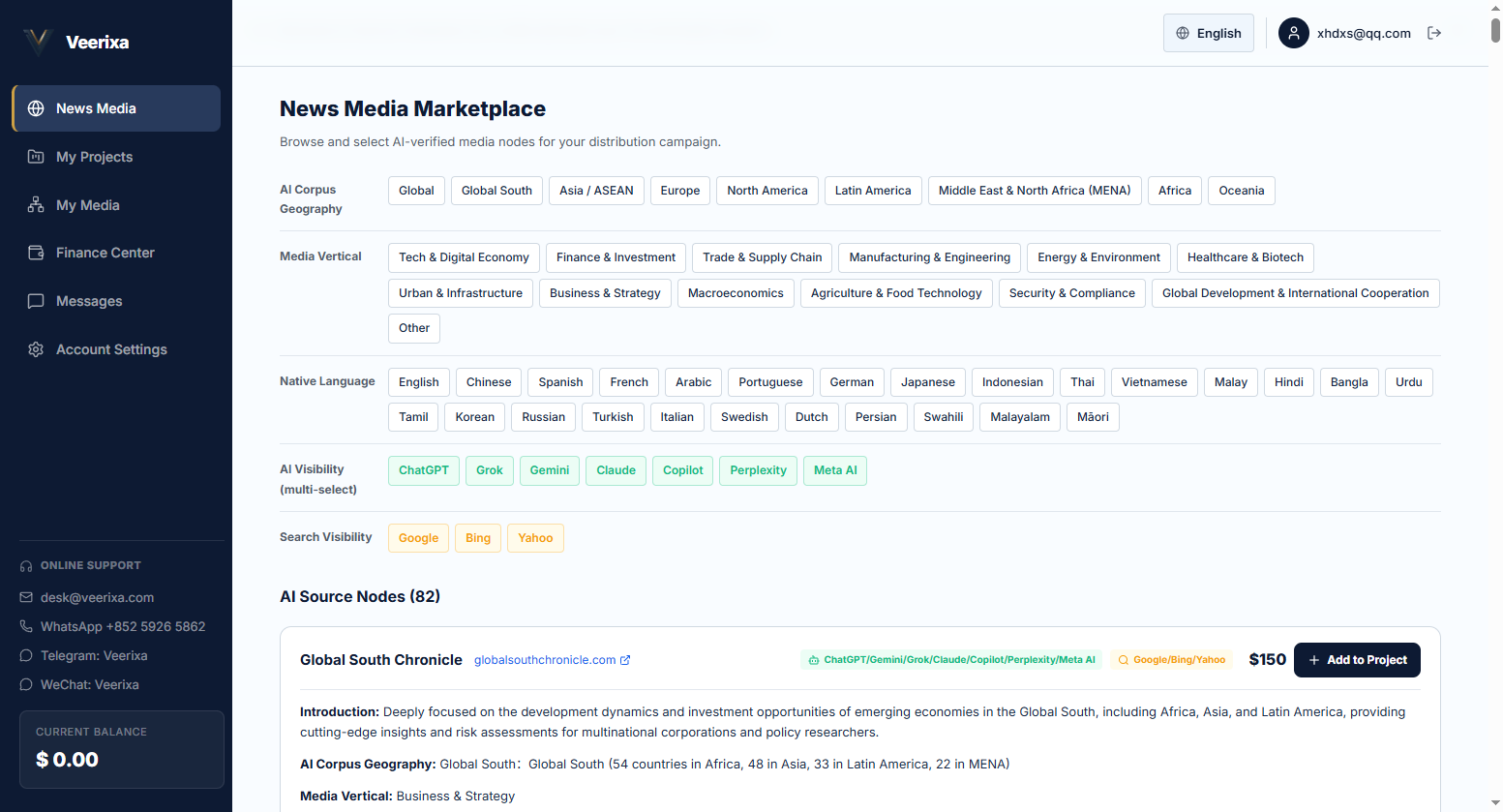Choose the North America filter
Viewport: 1503px width, 812px height.
tap(767, 191)
